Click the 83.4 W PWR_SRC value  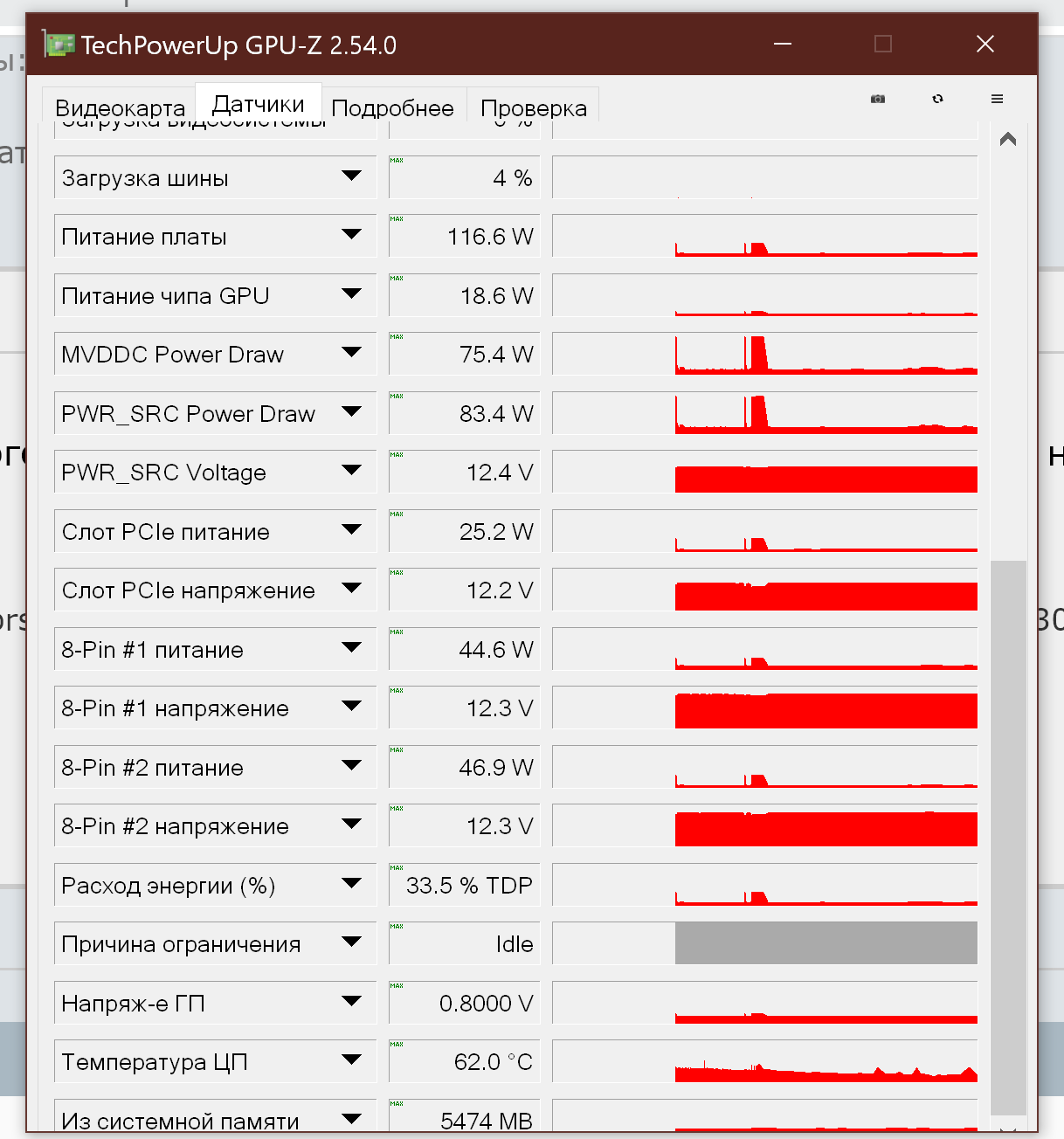(465, 413)
